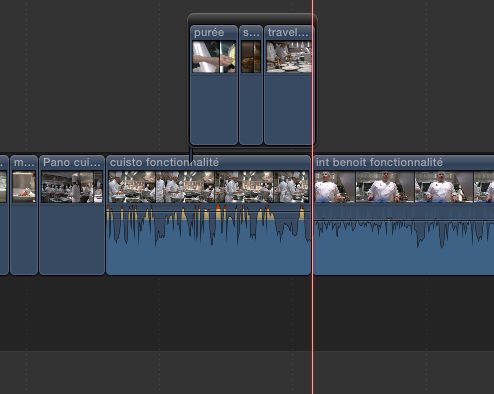Click the purée clip thumbnail
The image size is (494, 394).
pos(214,57)
